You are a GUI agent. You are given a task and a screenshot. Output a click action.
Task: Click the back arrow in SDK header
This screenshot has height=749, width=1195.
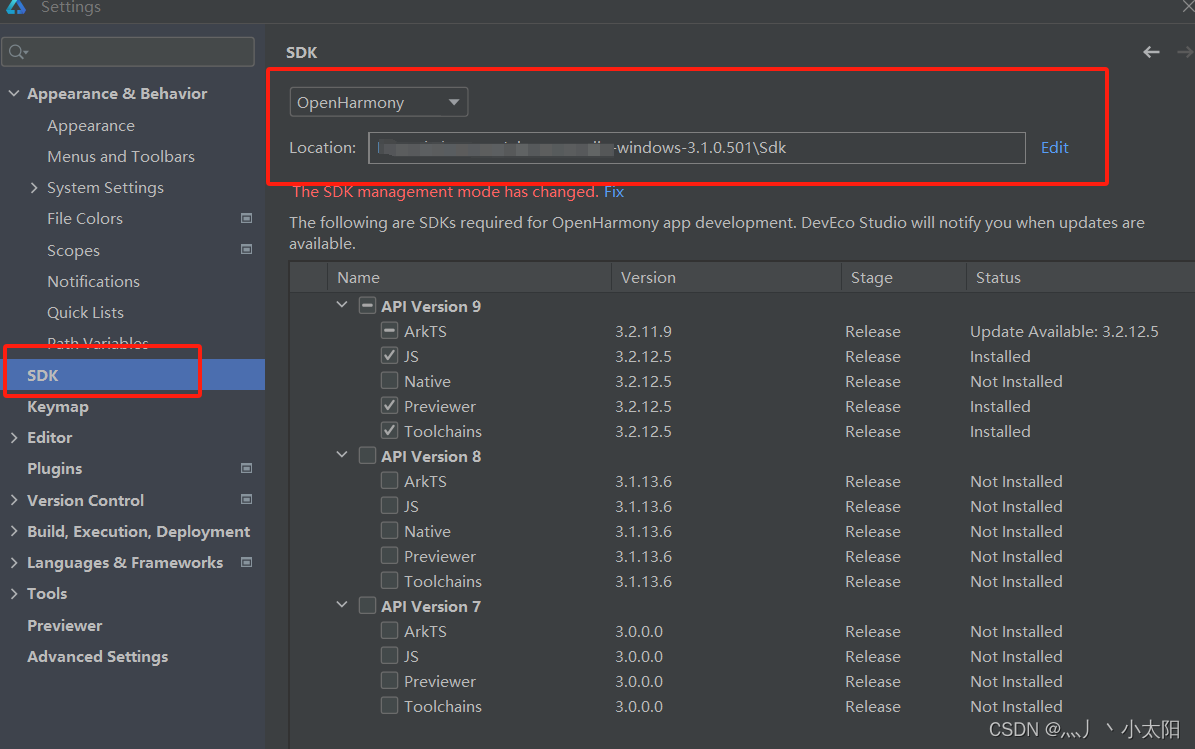click(1151, 52)
